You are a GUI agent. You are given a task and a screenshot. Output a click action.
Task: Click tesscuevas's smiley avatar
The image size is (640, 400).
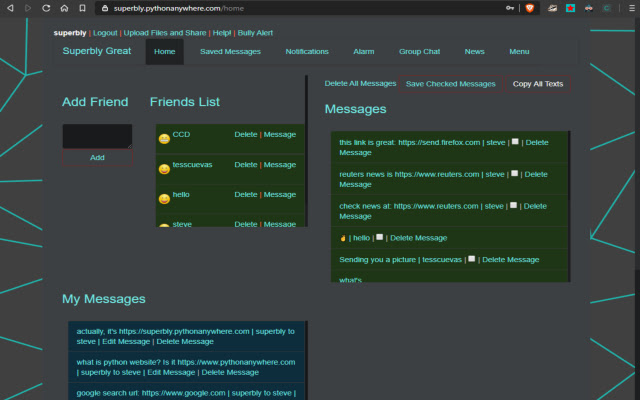(x=164, y=169)
